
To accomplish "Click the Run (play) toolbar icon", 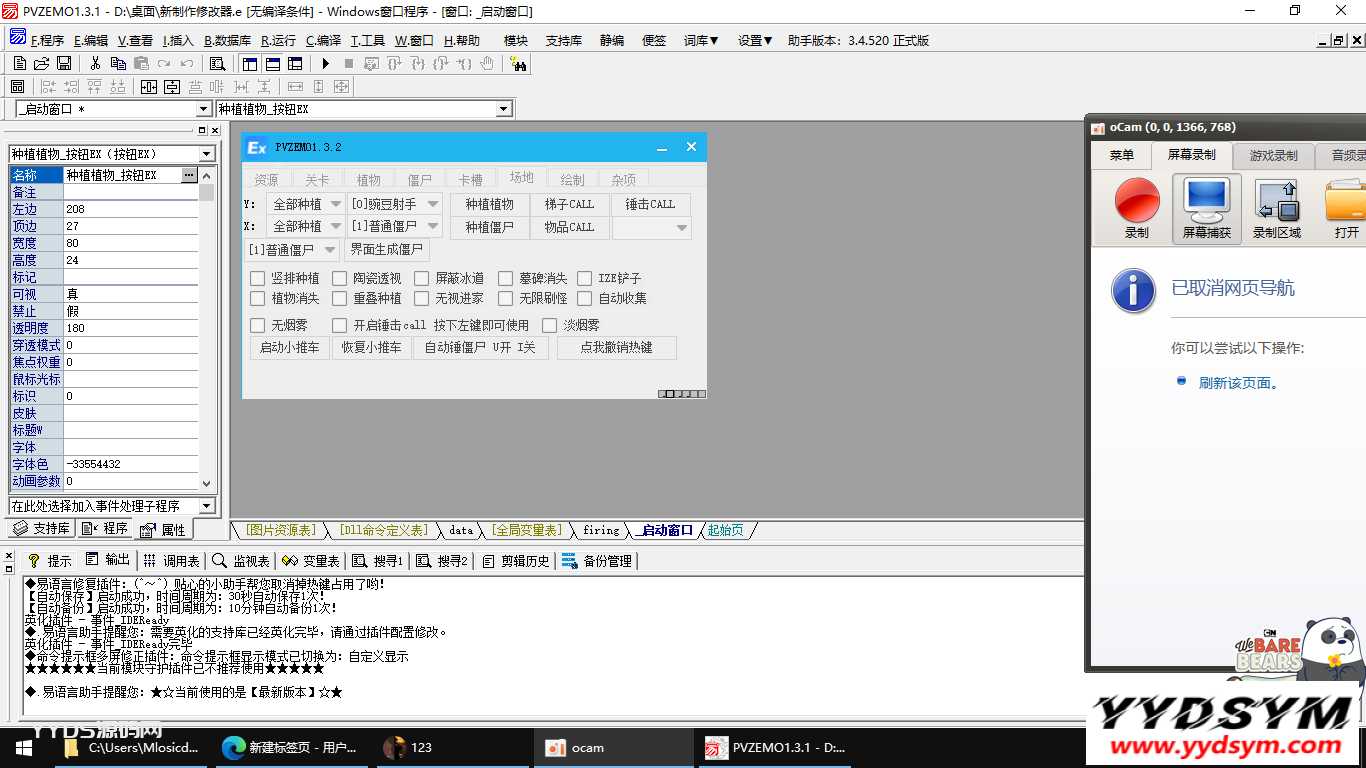I will [x=326, y=64].
